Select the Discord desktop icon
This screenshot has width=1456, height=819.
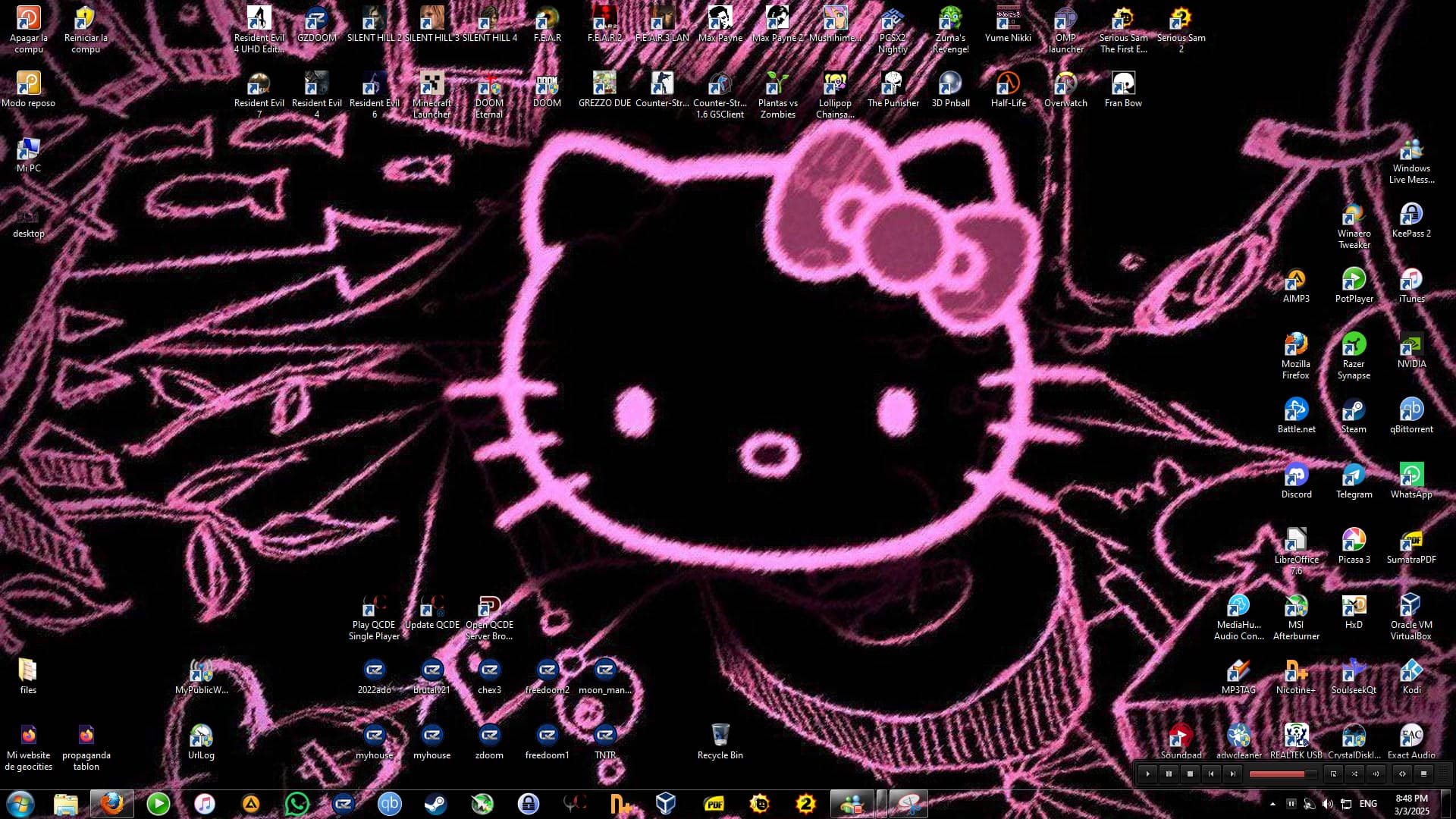[1296, 481]
